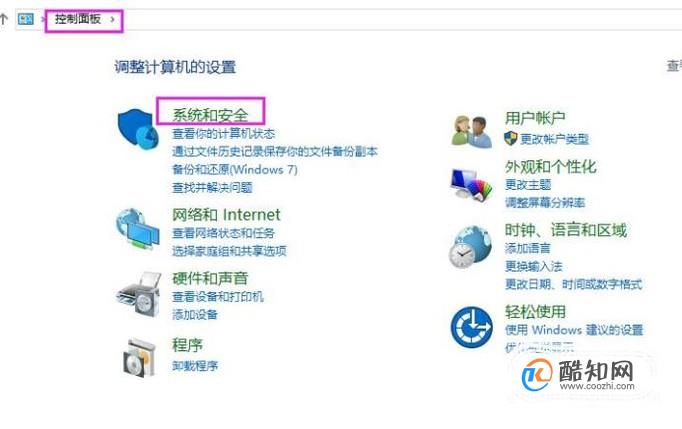Click the Ease of Access blue circle icon
Screen dimensions: 682x429
coord(471,327)
